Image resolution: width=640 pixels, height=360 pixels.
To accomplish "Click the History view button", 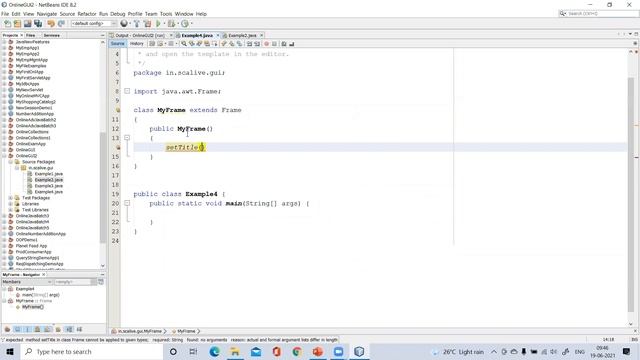I will pos(137,44).
